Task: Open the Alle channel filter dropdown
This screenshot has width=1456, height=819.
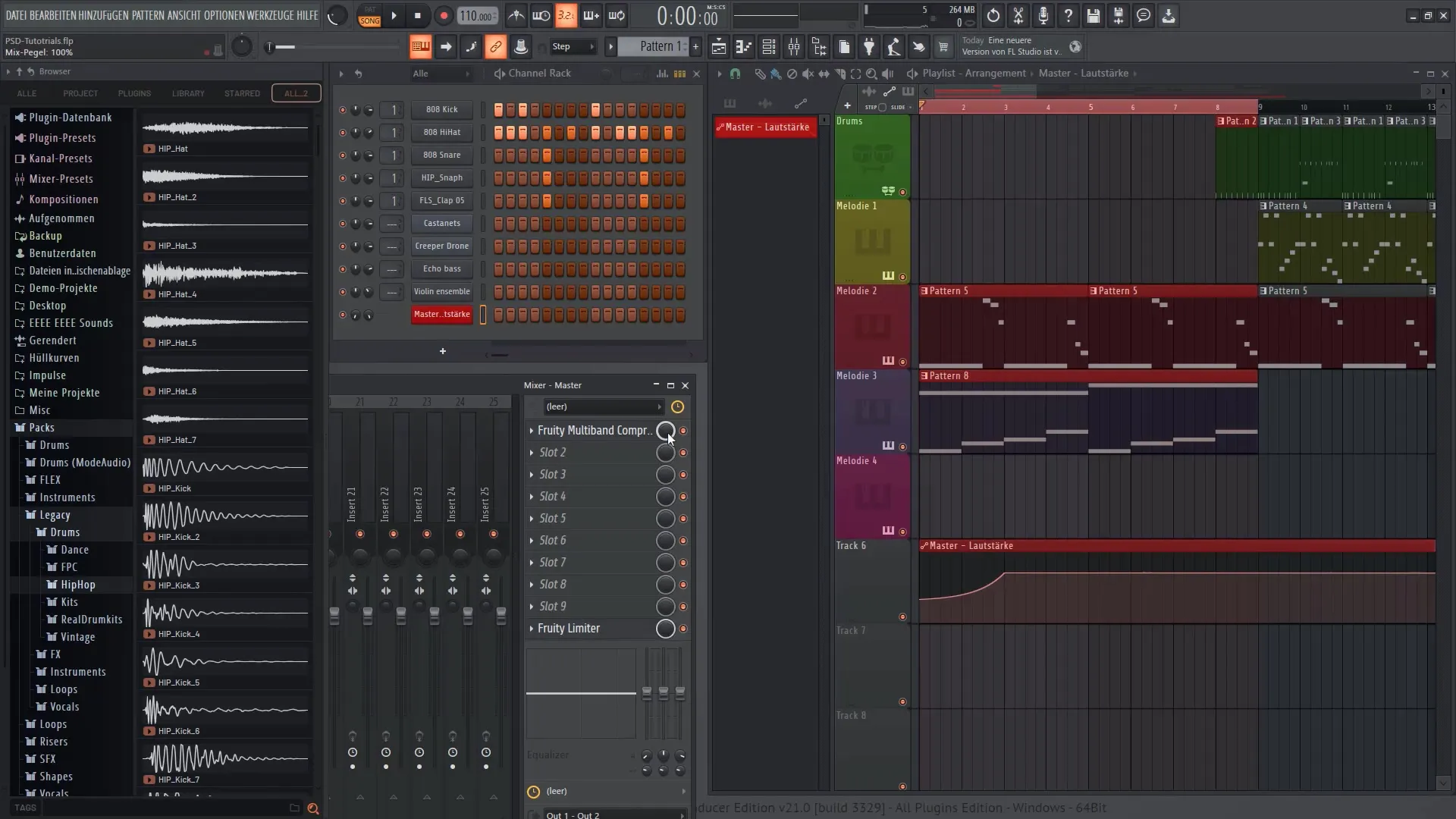Action: pyautogui.click(x=441, y=74)
